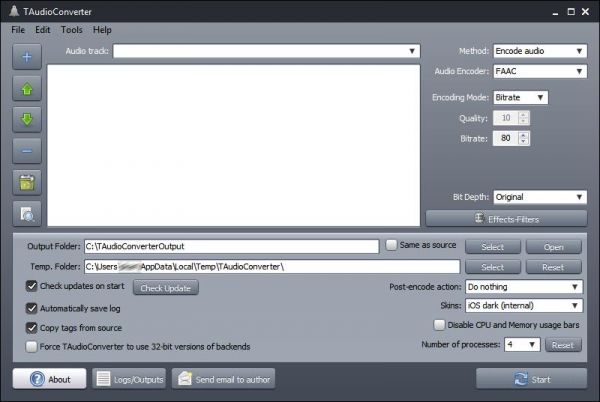This screenshot has width=600, height=402.
Task: Reset the number of processes
Action: pos(563,345)
